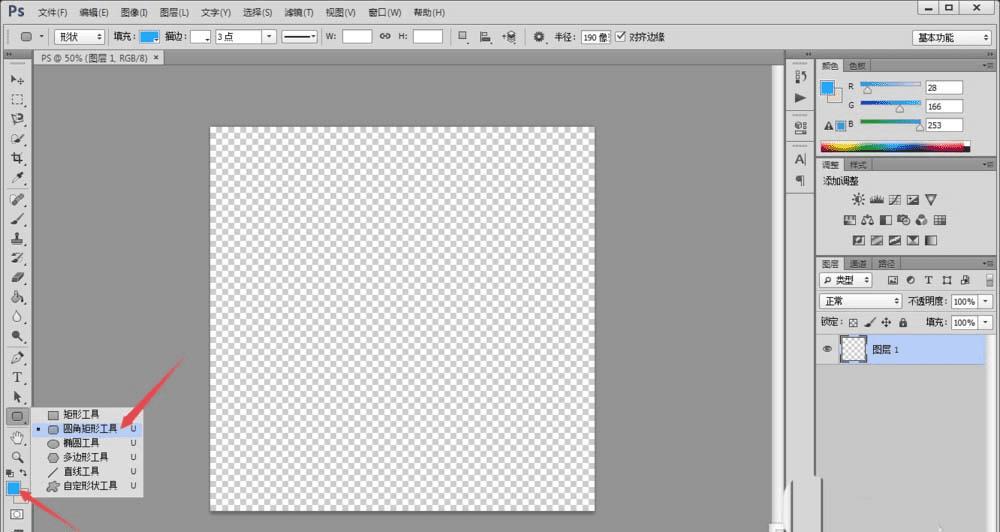The width and height of the screenshot is (1000, 532).
Task: Open the 不透明度 opacity dropdown arrow
Action: click(986, 301)
